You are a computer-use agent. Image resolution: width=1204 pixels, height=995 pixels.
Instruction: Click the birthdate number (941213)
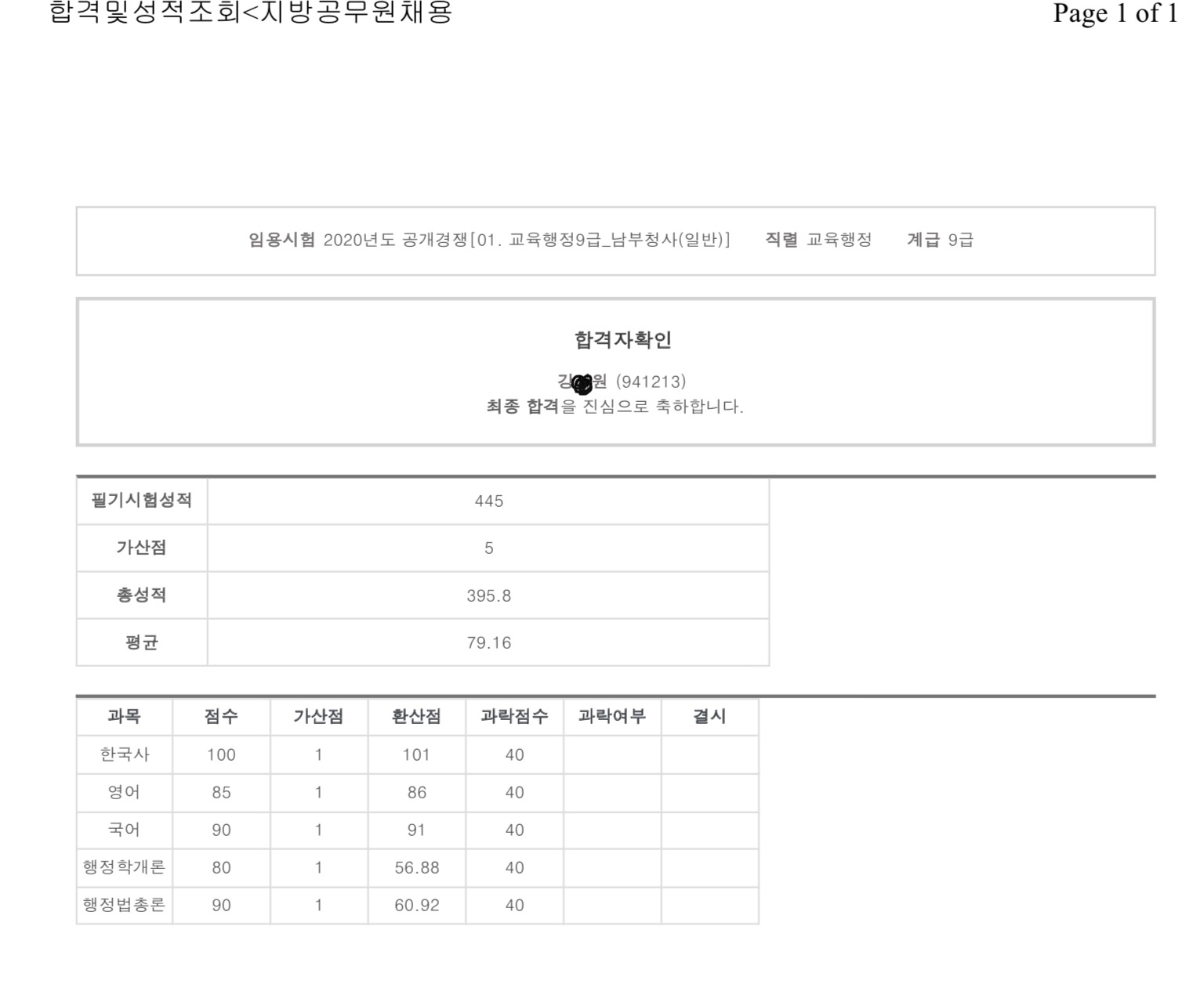point(651,382)
